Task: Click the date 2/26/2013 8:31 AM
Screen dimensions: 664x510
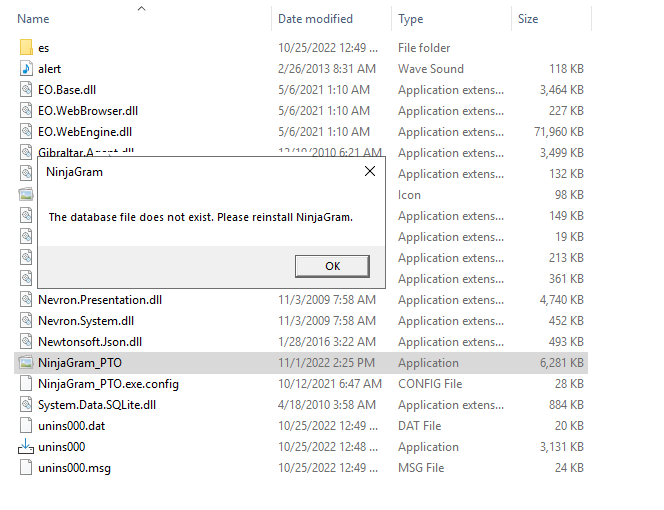Action: point(326,69)
